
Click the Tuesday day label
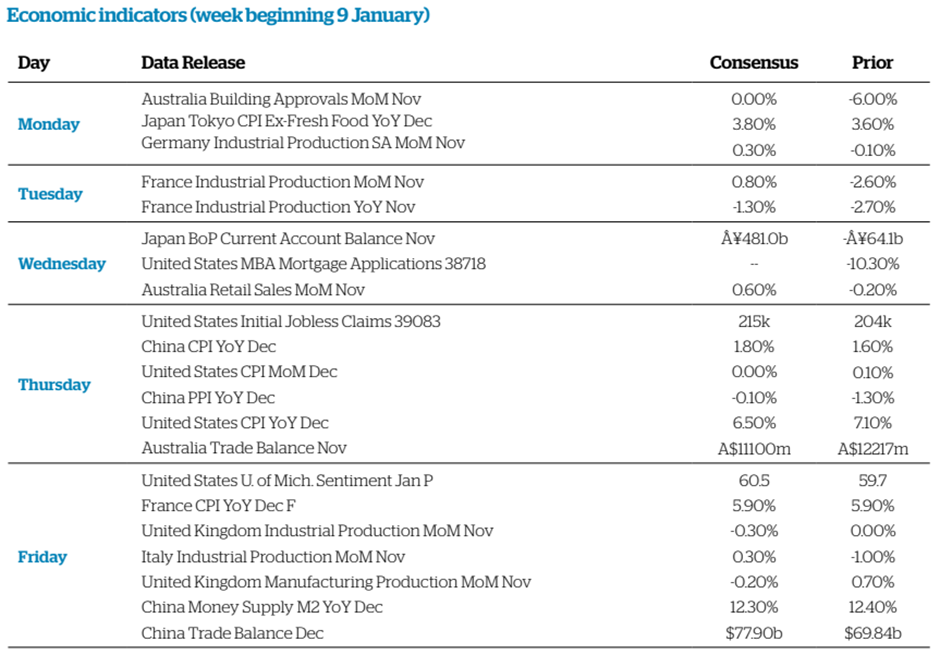[50, 194]
